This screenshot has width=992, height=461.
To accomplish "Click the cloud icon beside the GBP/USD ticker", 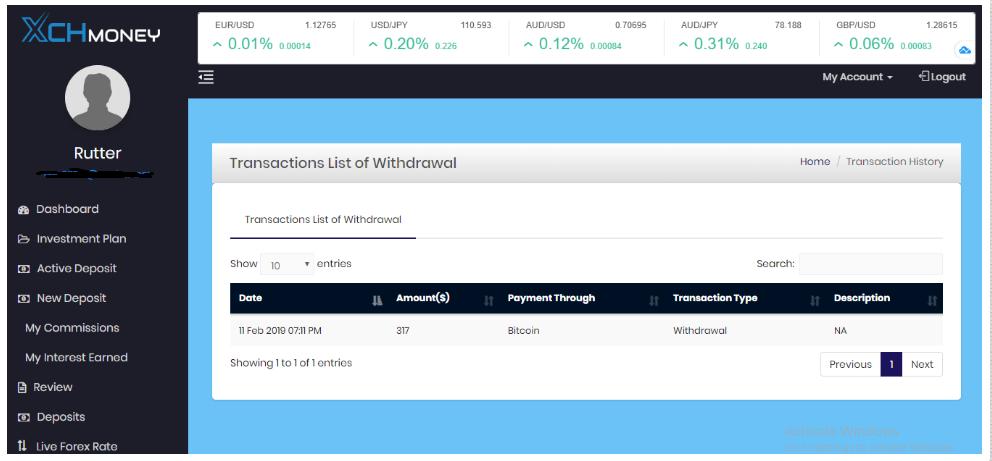I will 964,51.
